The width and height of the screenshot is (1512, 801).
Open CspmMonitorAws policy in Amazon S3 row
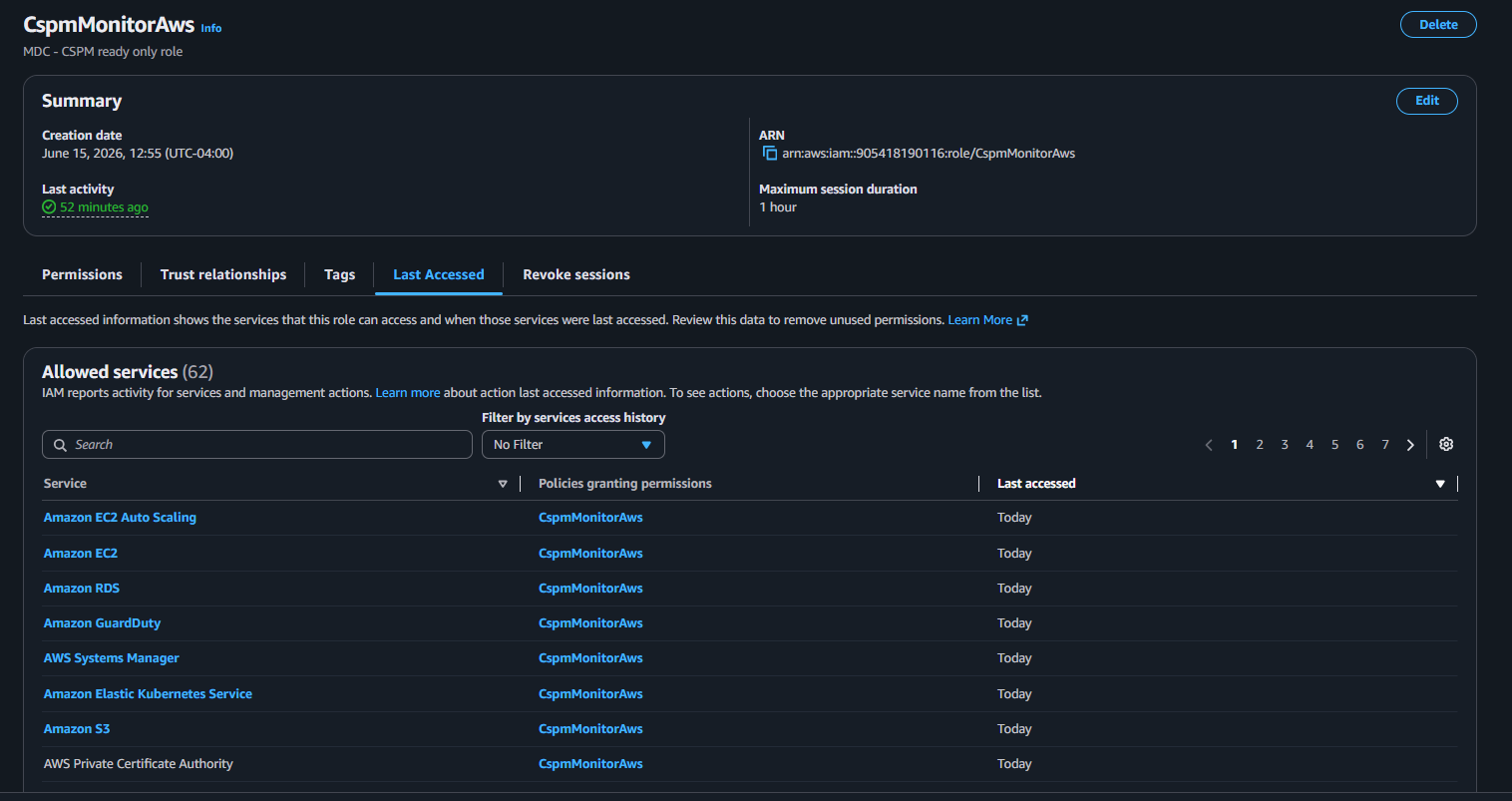(590, 729)
